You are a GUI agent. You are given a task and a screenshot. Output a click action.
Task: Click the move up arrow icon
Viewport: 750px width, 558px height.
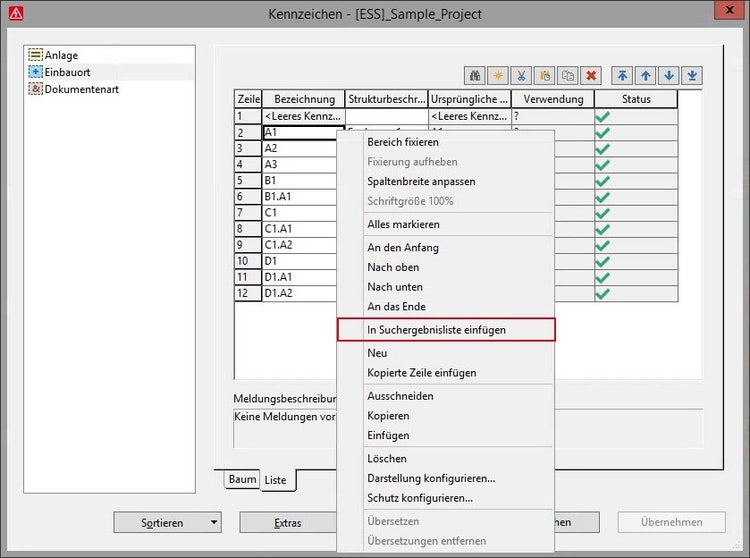coord(646,75)
